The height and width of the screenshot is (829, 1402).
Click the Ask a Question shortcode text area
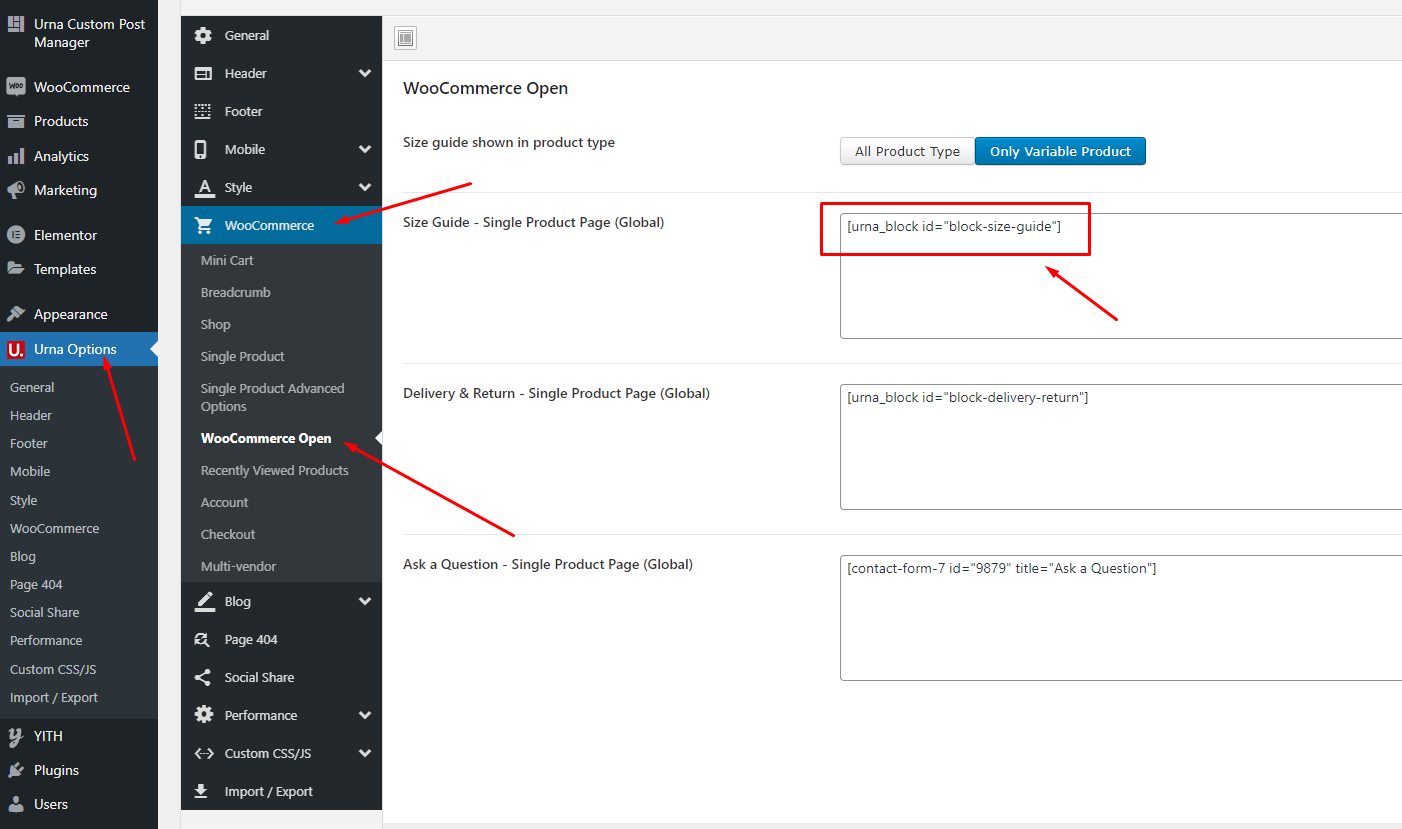coord(1121,618)
